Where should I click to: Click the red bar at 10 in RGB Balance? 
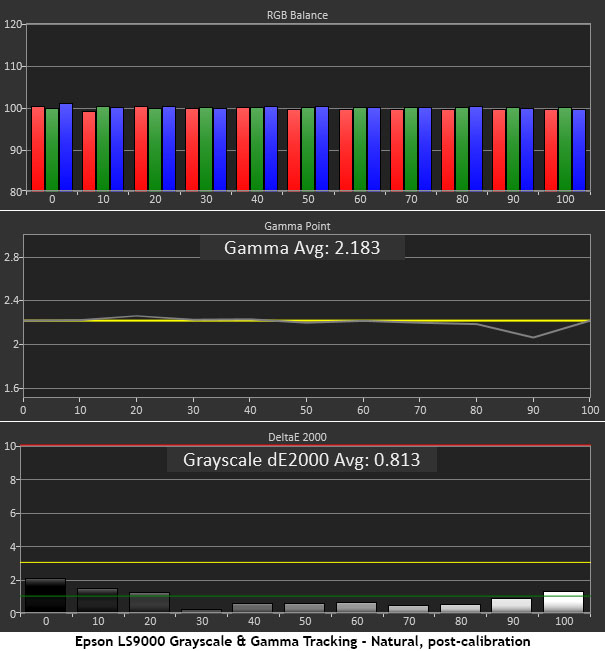89,150
